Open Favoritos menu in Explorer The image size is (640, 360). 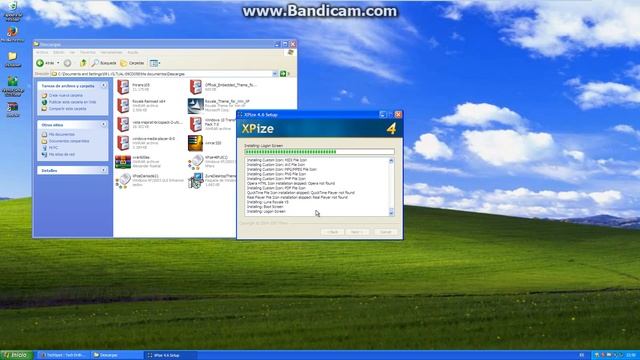[87, 53]
